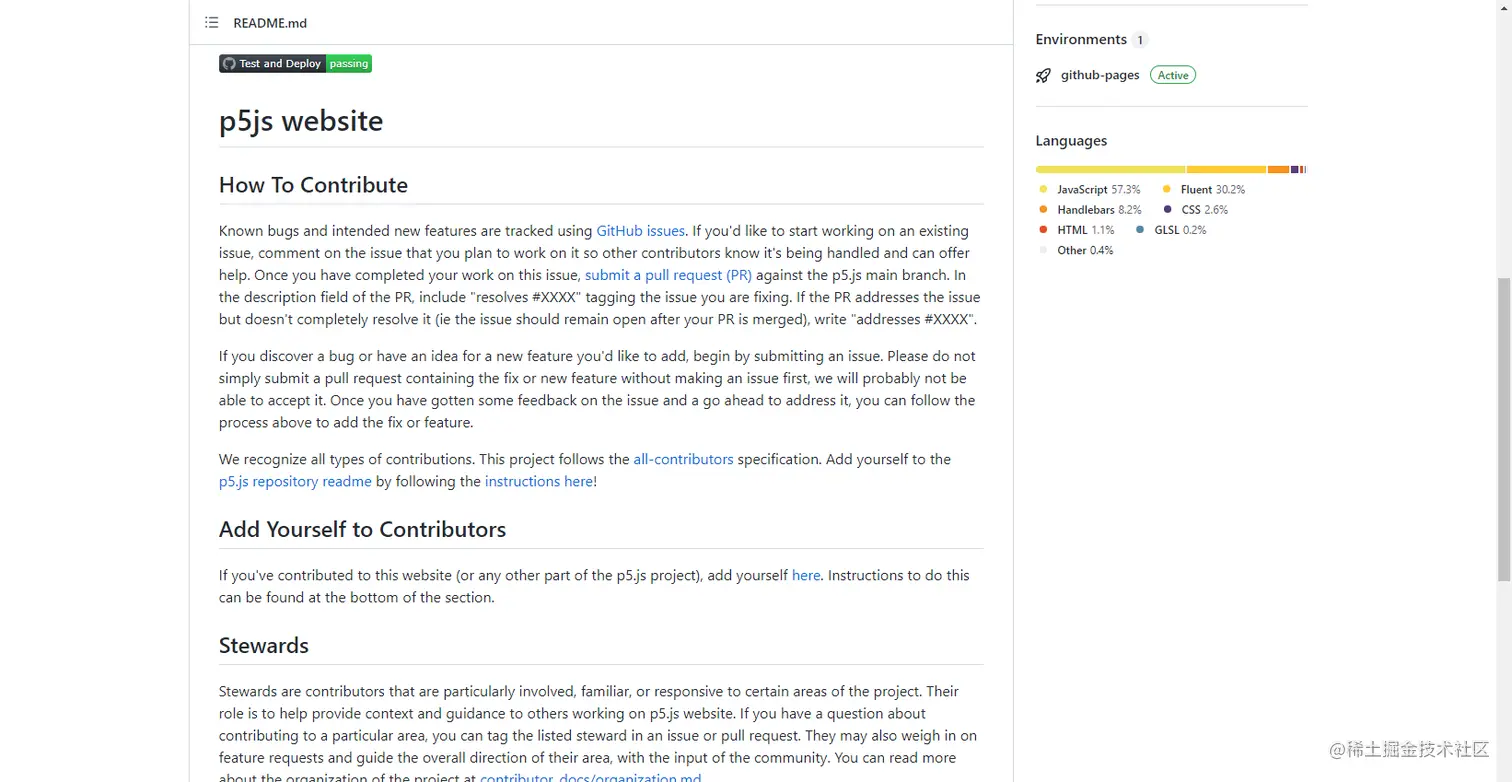Click the Fluent segment of the languages bar

tap(1226, 170)
